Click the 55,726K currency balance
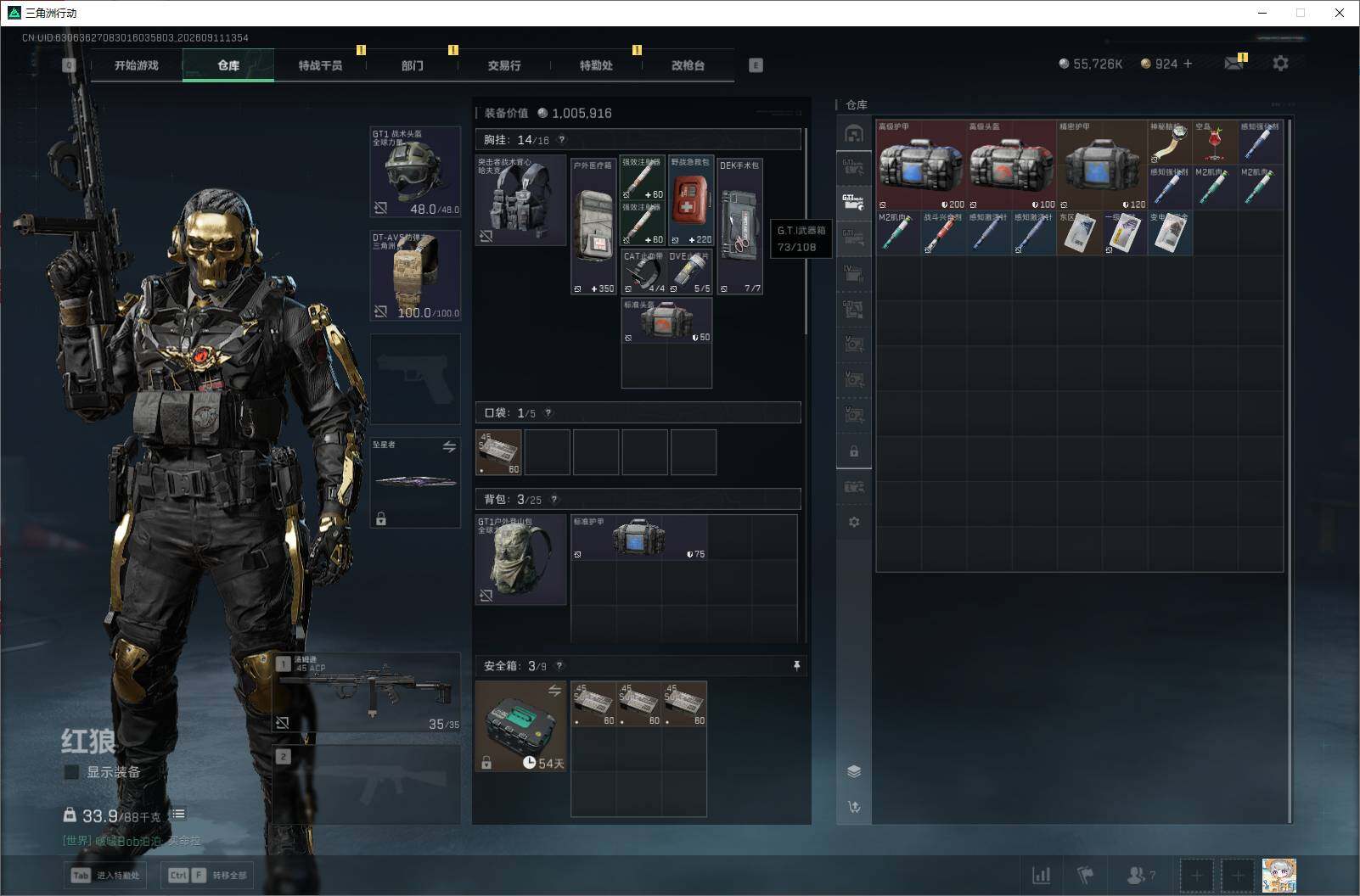 point(1090,64)
